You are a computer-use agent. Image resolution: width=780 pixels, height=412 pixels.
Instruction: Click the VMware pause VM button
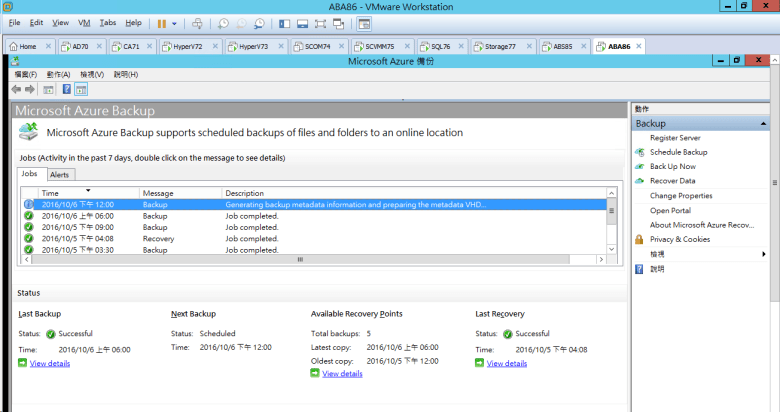[x=161, y=22]
